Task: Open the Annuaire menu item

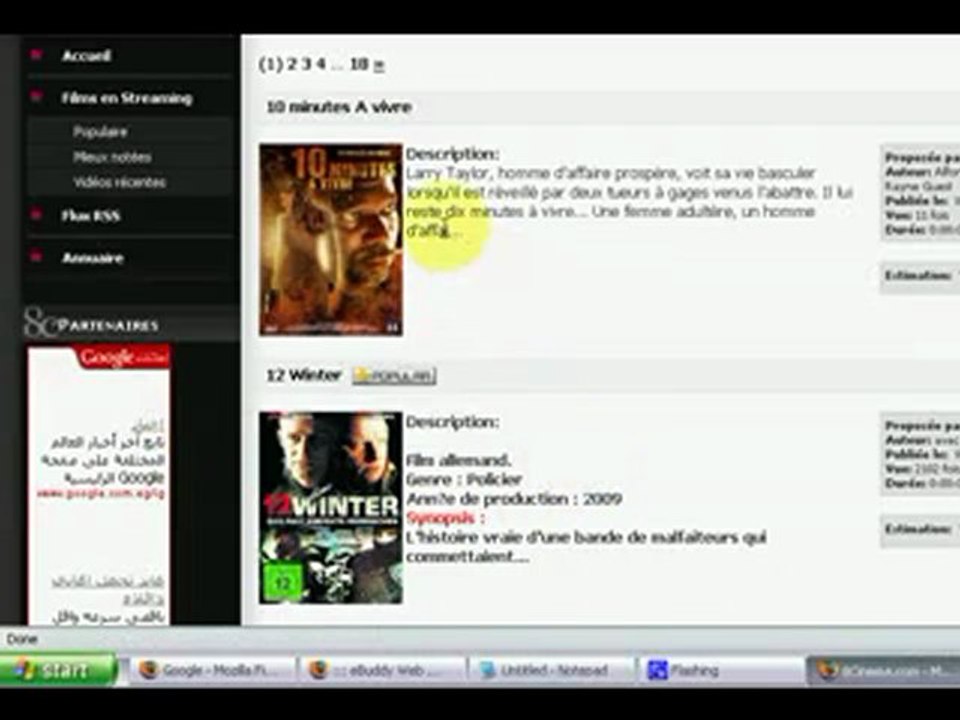Action: 92,258
